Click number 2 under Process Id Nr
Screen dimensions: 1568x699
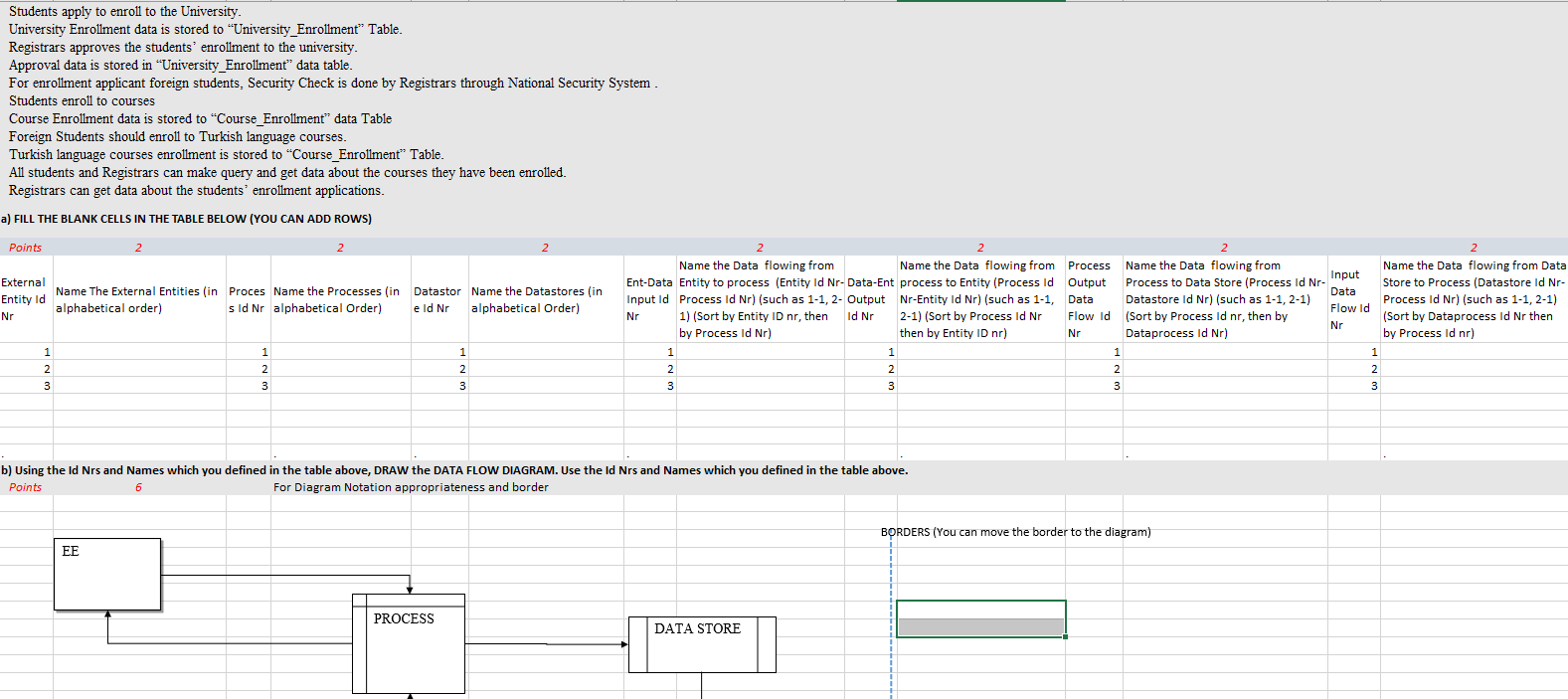(264, 369)
